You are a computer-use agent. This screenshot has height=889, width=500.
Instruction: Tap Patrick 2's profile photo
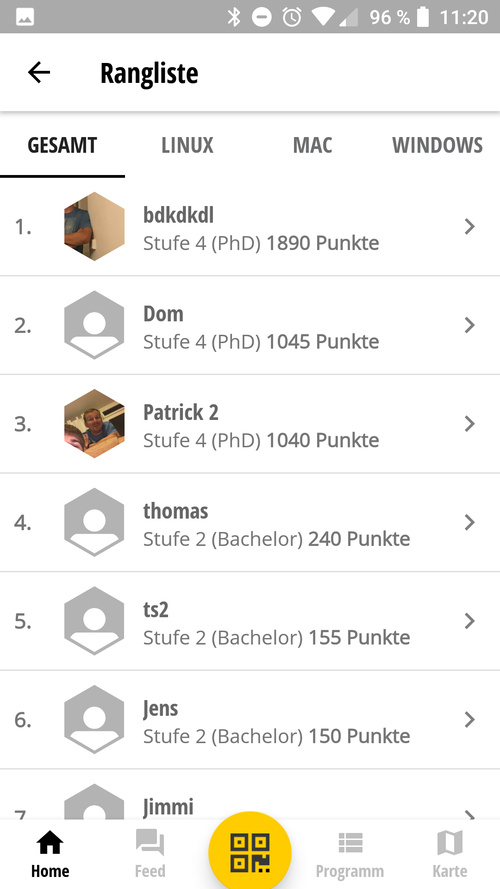(94, 424)
